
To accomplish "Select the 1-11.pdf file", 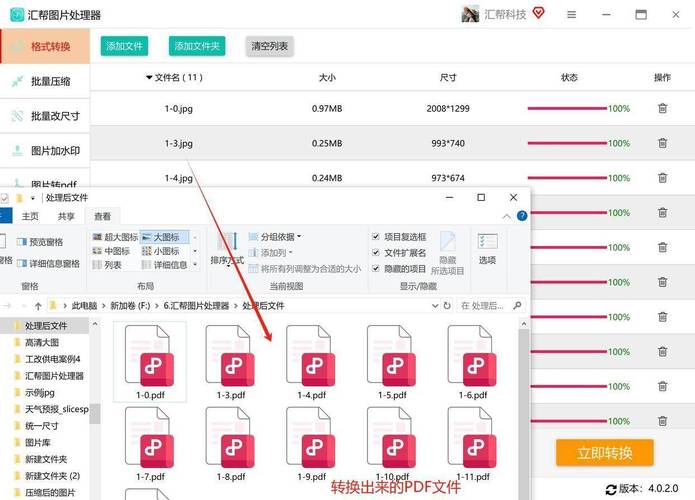I will (x=473, y=444).
